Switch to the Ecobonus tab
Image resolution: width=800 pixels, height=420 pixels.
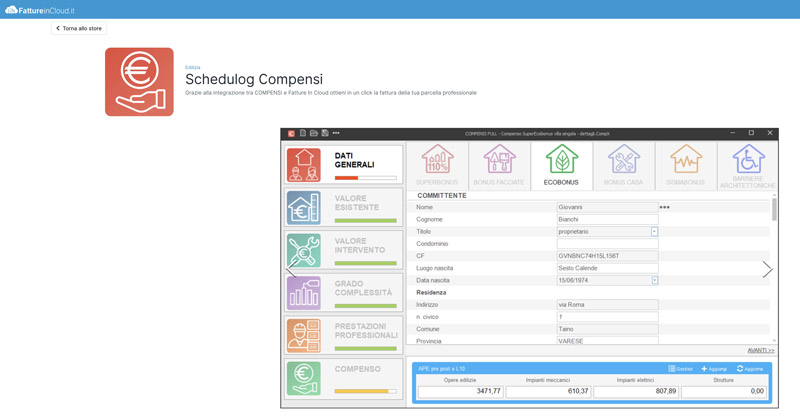[x=561, y=165]
